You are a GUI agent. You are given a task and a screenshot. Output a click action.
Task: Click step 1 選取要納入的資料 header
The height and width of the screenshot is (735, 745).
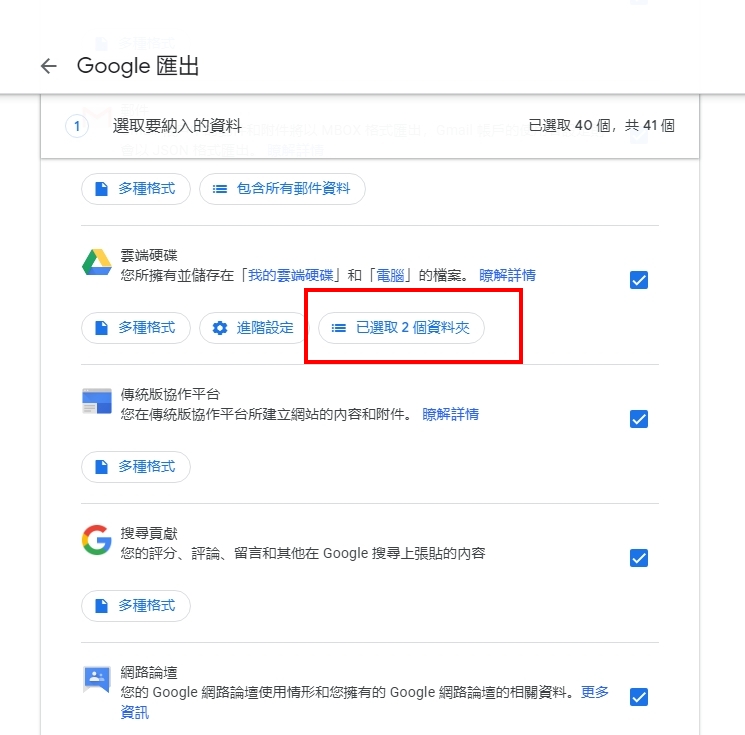point(370,126)
